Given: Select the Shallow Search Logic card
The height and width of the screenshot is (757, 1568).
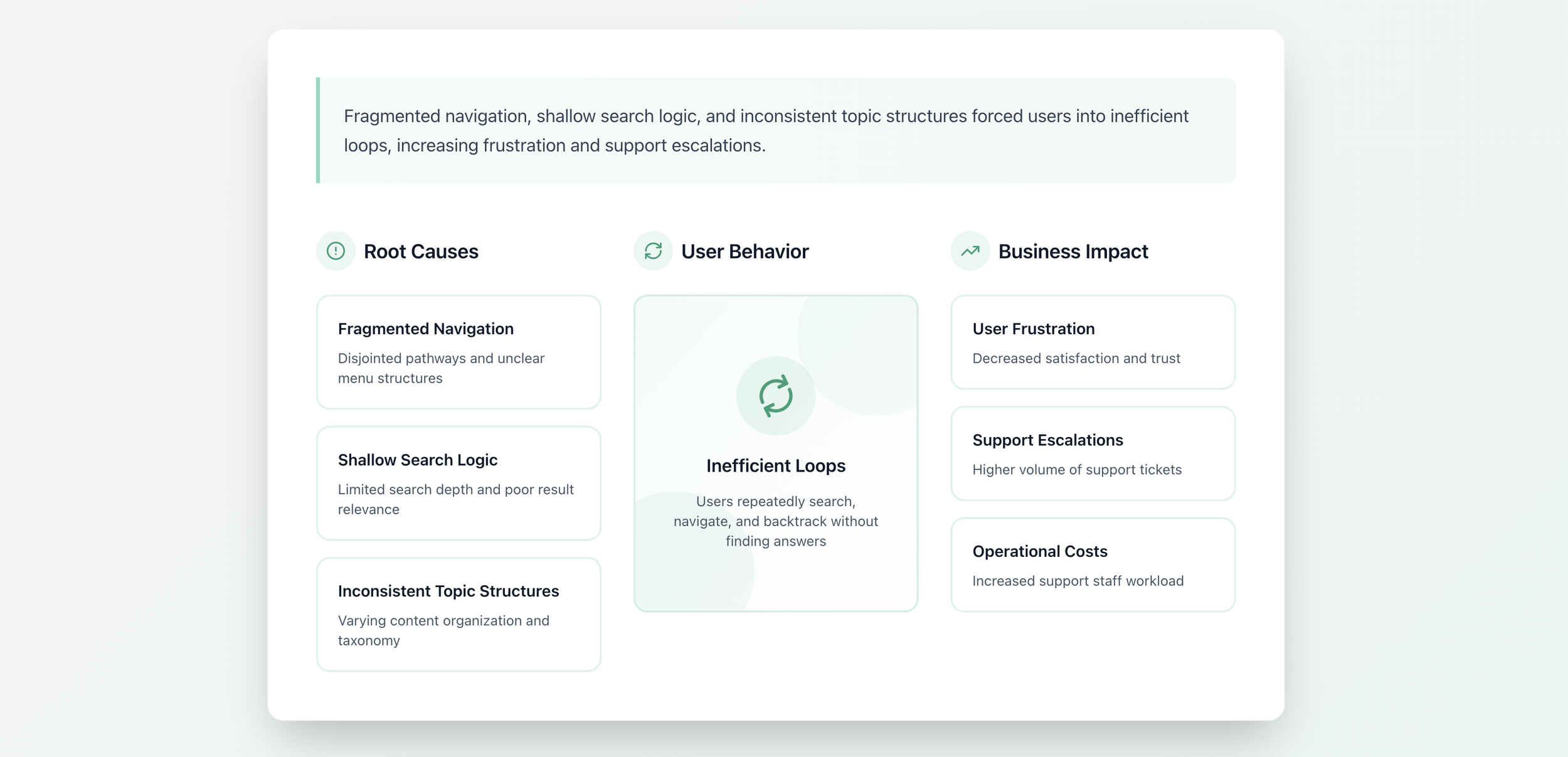Looking at the screenshot, I should click(458, 483).
